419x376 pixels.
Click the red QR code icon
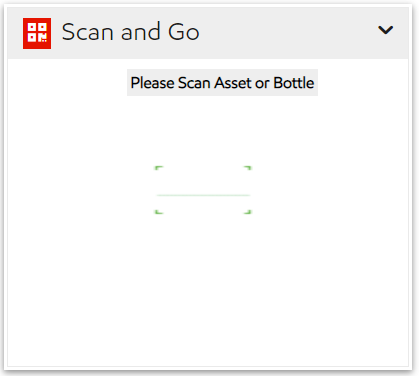point(37,33)
